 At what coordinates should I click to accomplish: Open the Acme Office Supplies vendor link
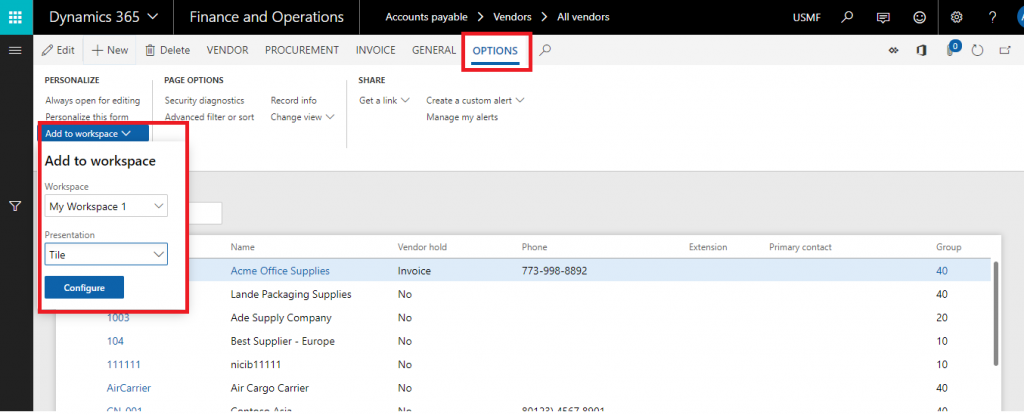280,271
